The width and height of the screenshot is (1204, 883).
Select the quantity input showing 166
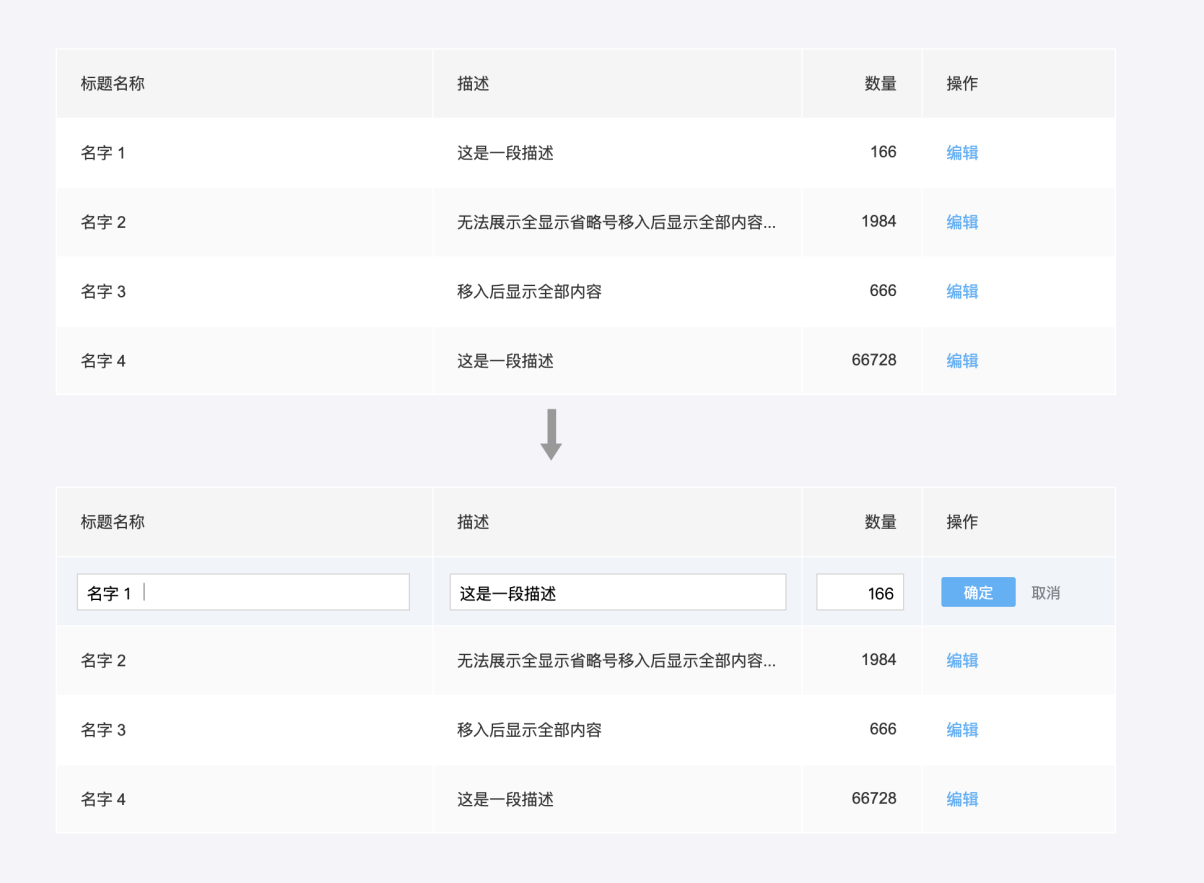coord(860,593)
